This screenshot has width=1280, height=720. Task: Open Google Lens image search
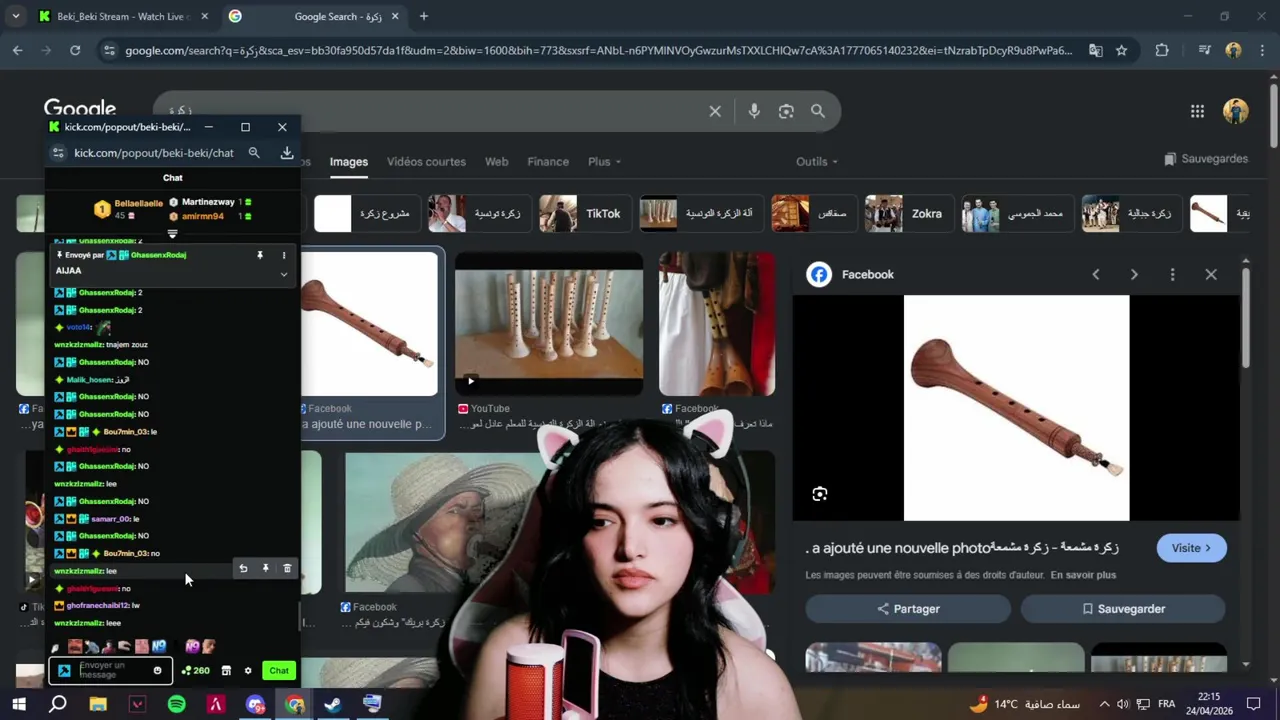click(786, 111)
